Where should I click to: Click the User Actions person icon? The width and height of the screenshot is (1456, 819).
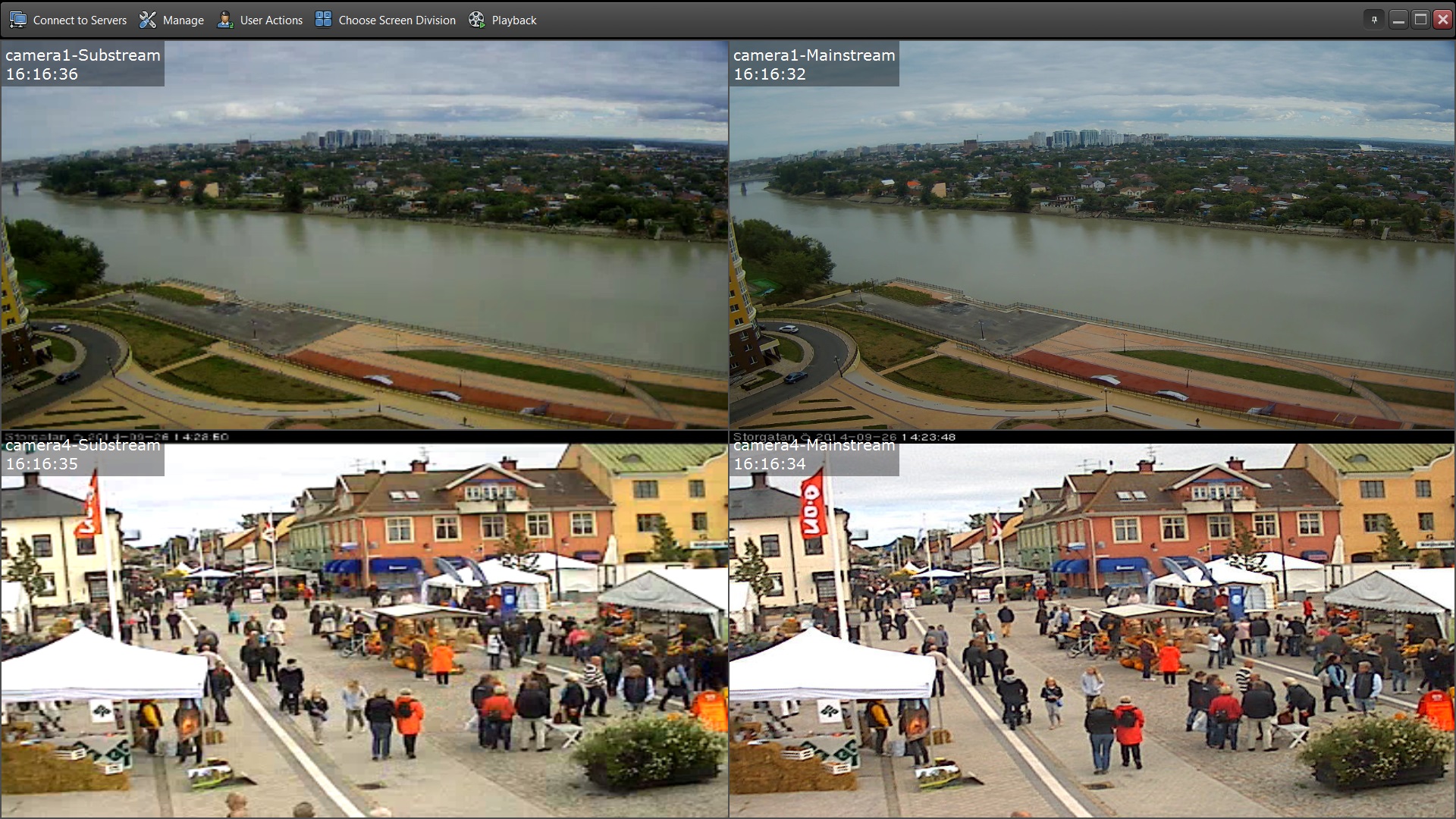tap(225, 20)
